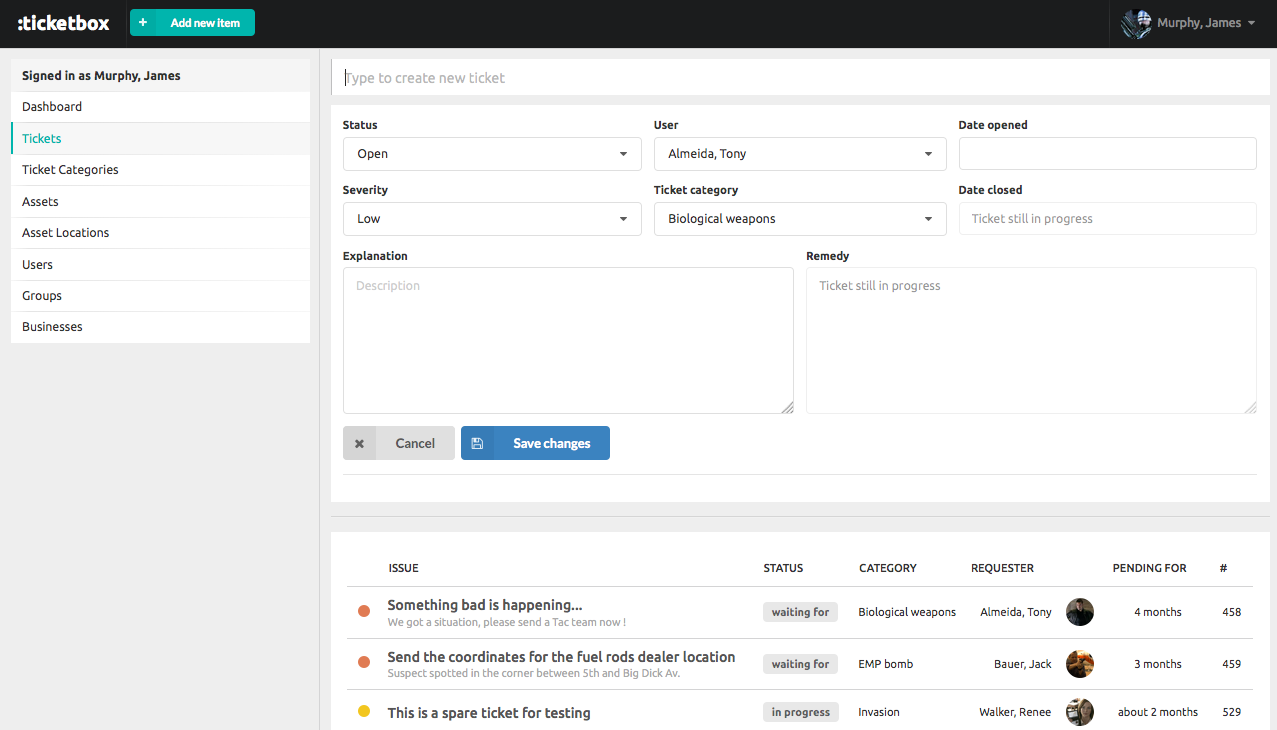Click the REQUESTER column header
Viewport: 1277px width, 730px height.
pos(1002,568)
